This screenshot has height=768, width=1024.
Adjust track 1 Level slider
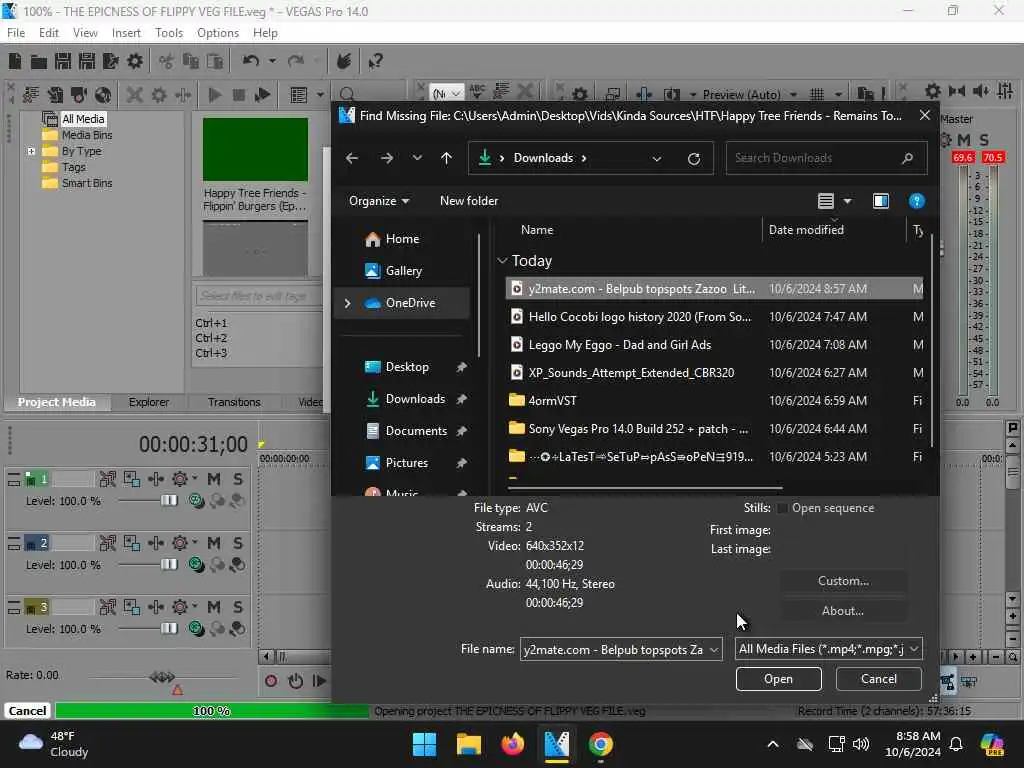pos(168,501)
